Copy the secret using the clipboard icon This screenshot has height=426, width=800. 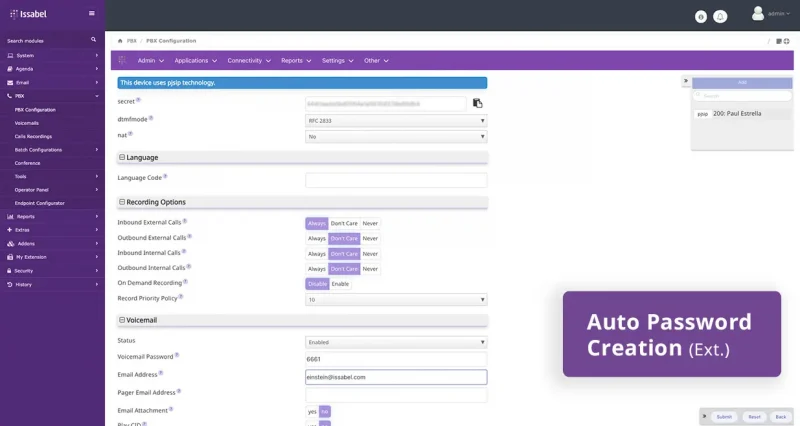click(478, 103)
